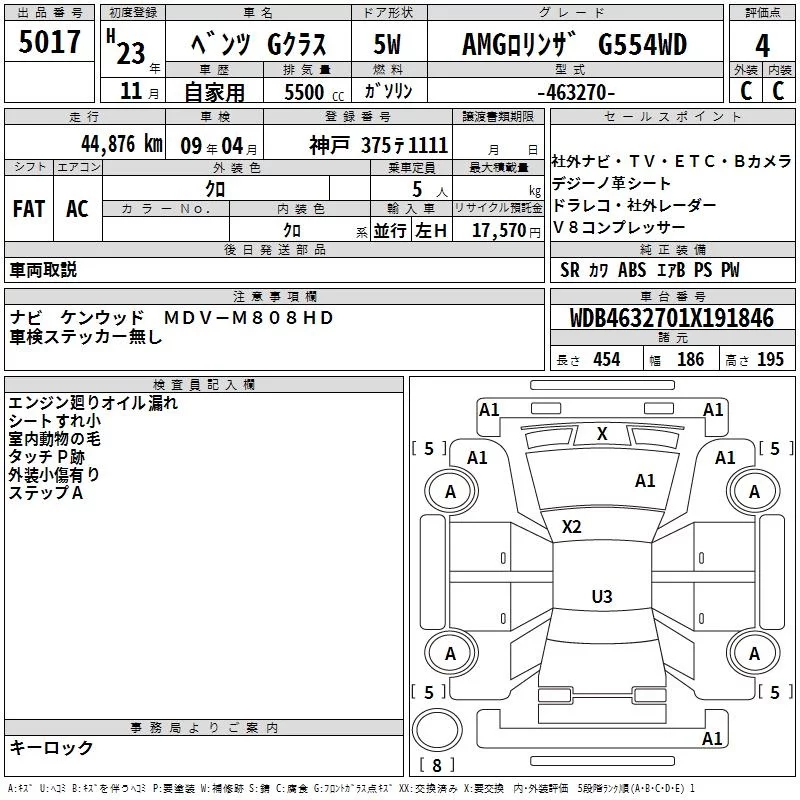Select the office notice キーロック
800x800 pixels.
tap(51, 747)
